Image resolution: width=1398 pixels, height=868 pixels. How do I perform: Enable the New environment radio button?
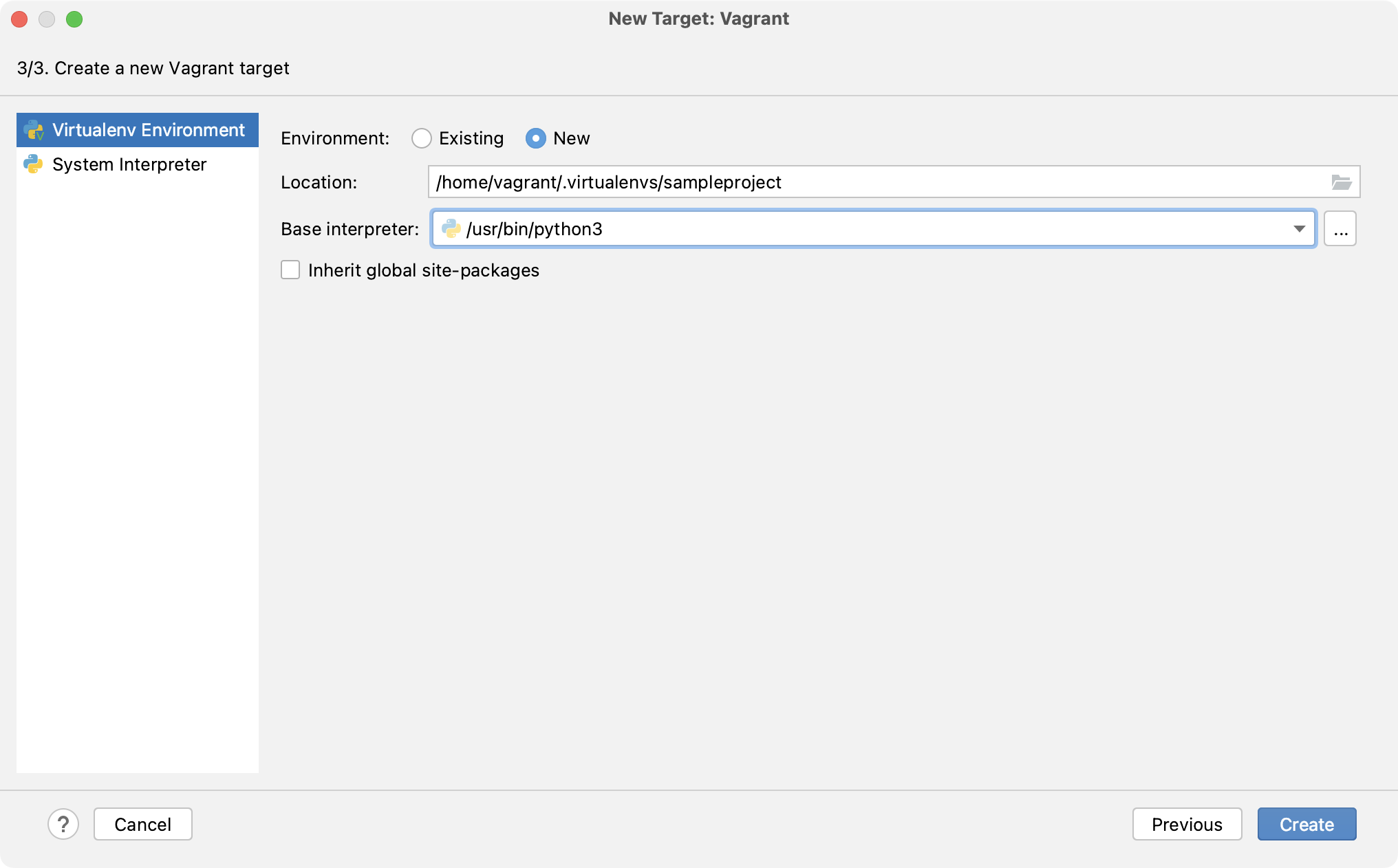pos(536,138)
